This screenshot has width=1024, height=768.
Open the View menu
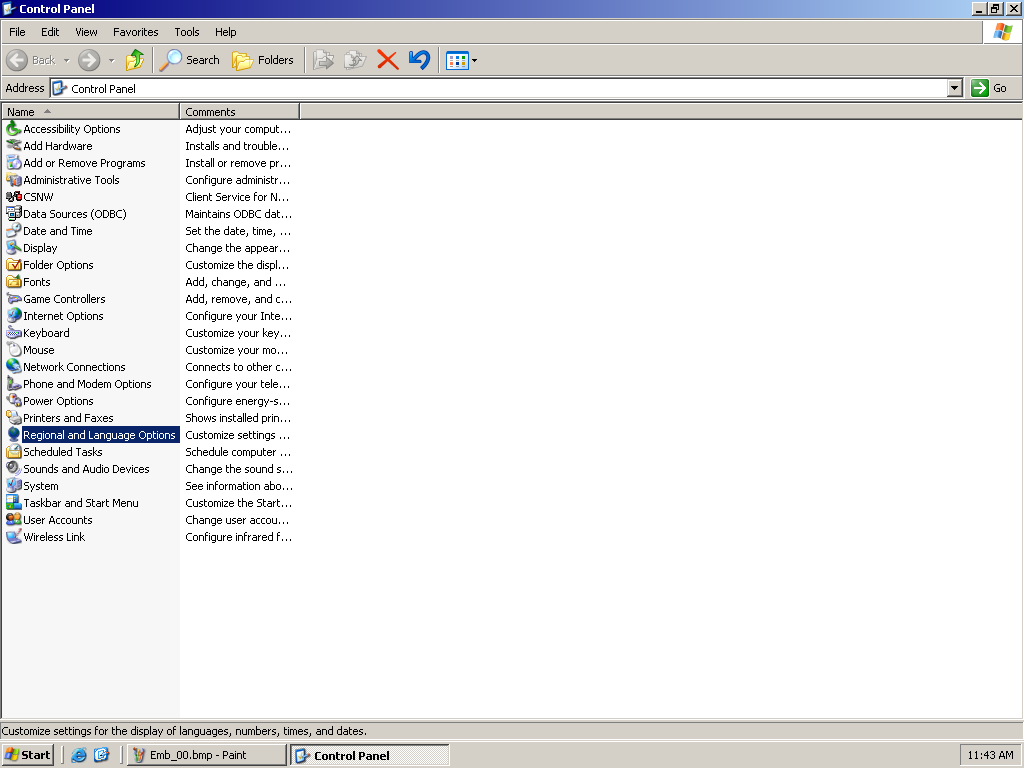[86, 32]
